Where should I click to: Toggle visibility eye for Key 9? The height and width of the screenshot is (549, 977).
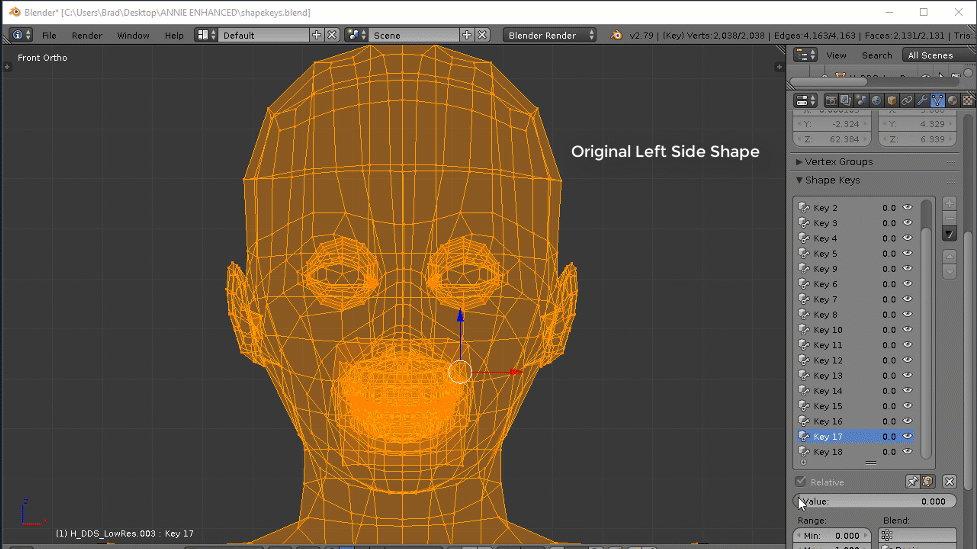tap(909, 269)
